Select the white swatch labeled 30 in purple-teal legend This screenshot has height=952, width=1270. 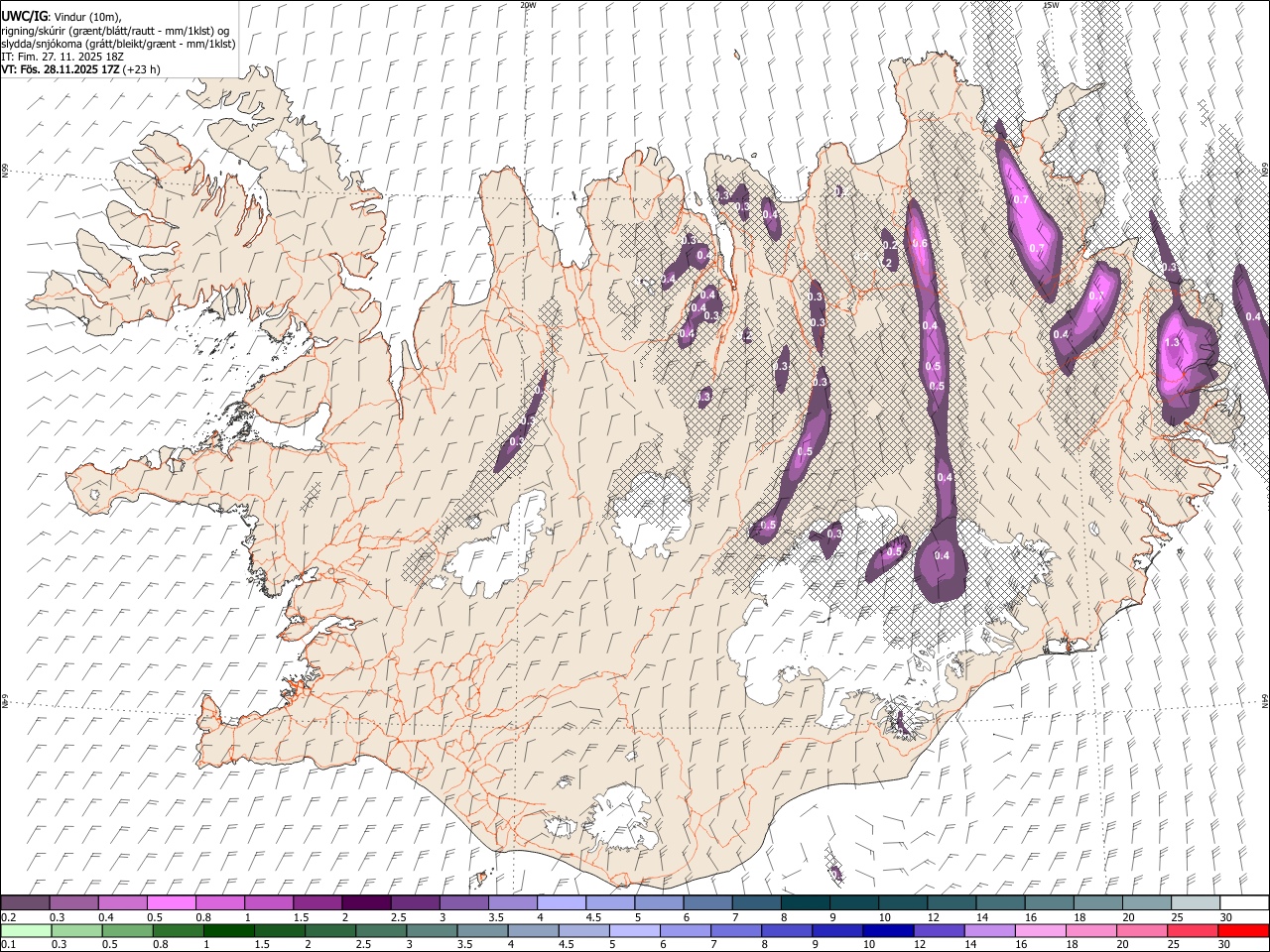pos(1245,902)
